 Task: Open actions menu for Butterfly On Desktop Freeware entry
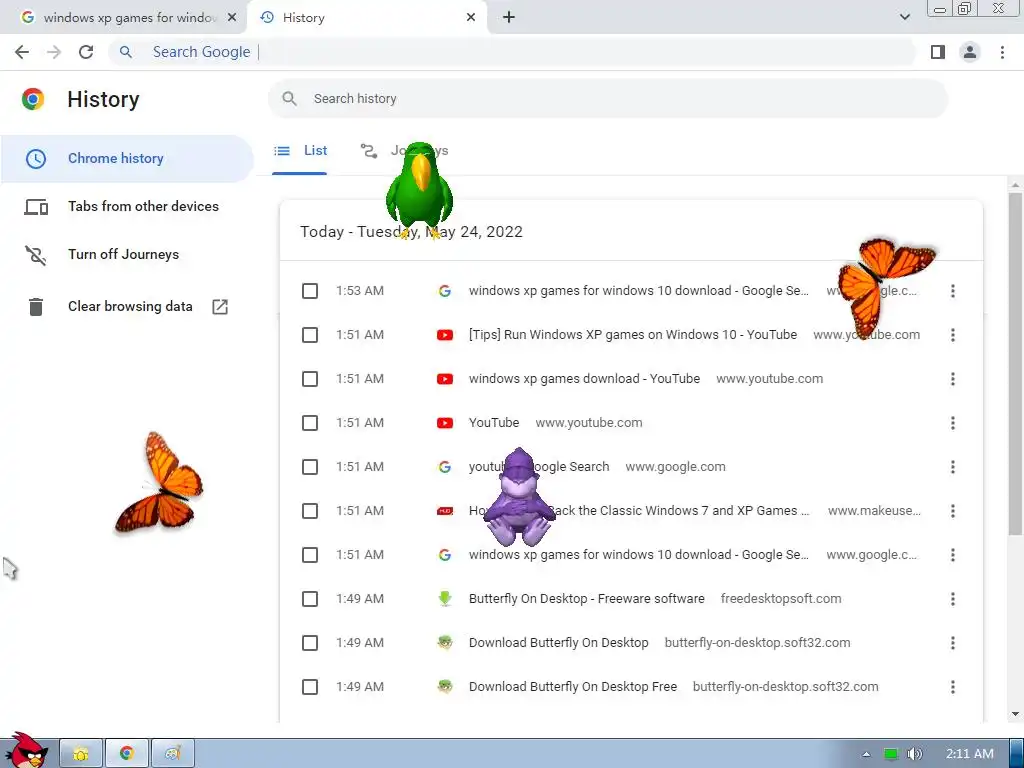tap(953, 599)
